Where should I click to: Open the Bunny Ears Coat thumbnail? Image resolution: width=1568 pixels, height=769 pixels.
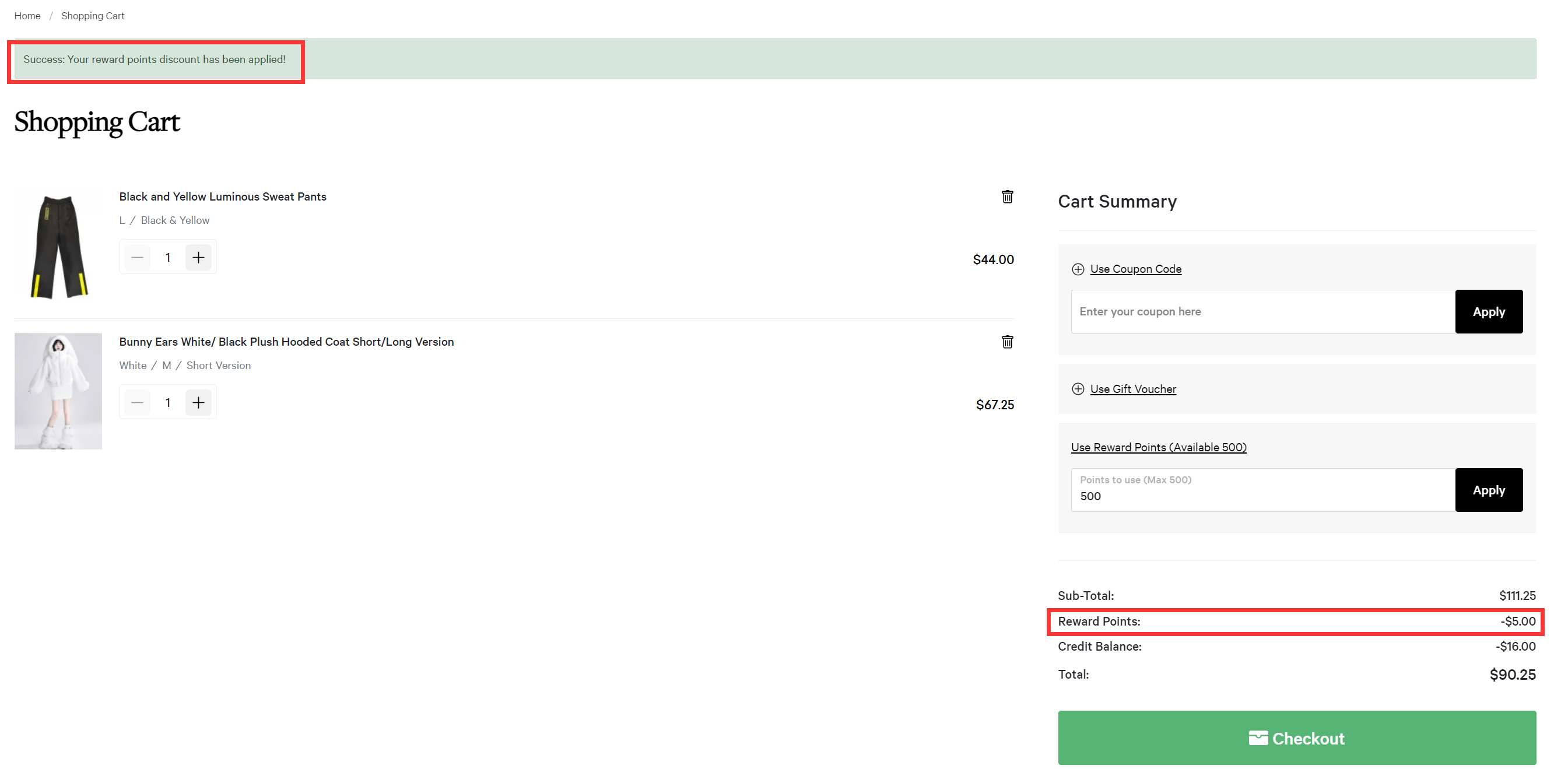58,391
